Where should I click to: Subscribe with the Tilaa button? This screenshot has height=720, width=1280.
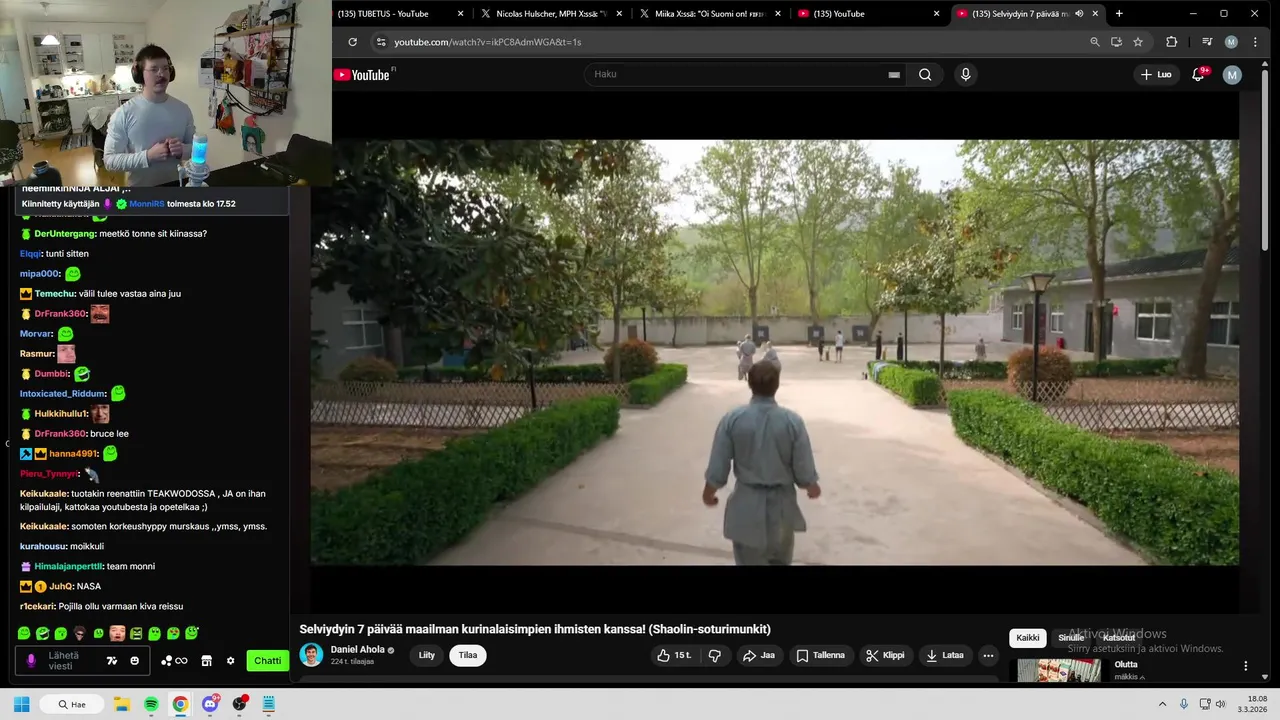(468, 656)
